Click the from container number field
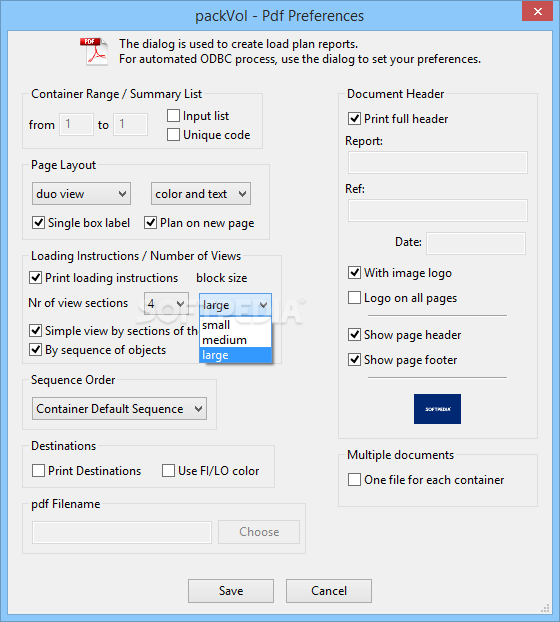 pos(77,124)
